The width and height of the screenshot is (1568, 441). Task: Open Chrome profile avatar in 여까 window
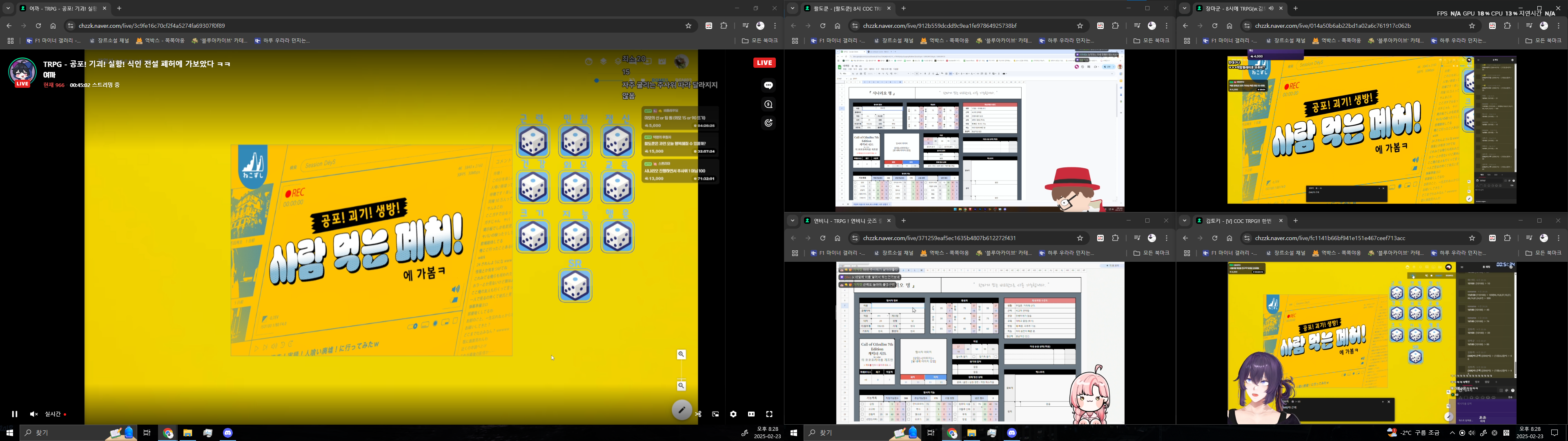(760, 26)
